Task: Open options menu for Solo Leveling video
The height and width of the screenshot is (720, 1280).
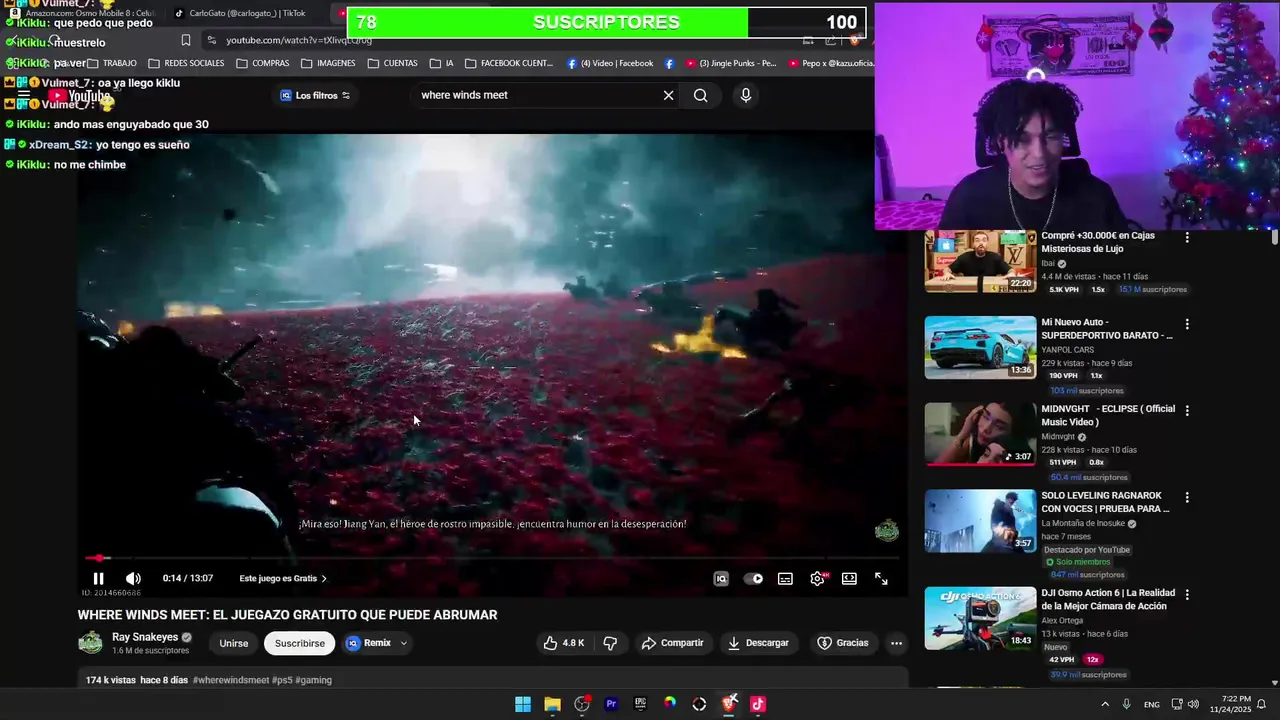Action: pos(1187,497)
